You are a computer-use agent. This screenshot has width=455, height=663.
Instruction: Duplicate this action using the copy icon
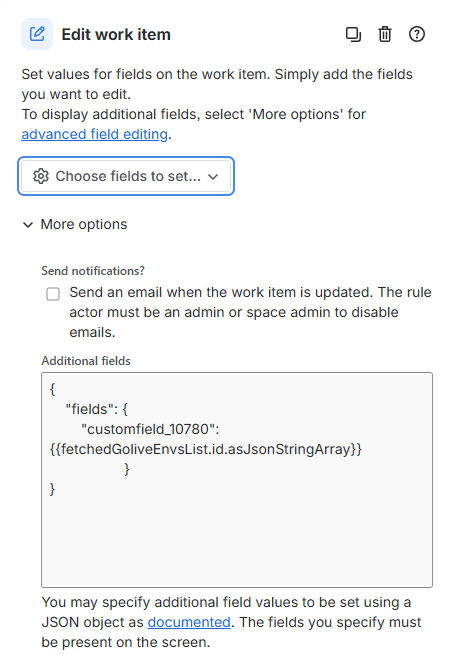click(353, 34)
